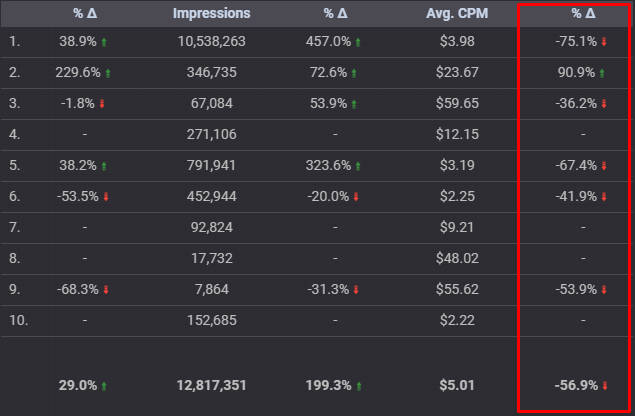Sort by the Impressions column header
The width and height of the screenshot is (635, 416).
tap(211, 14)
